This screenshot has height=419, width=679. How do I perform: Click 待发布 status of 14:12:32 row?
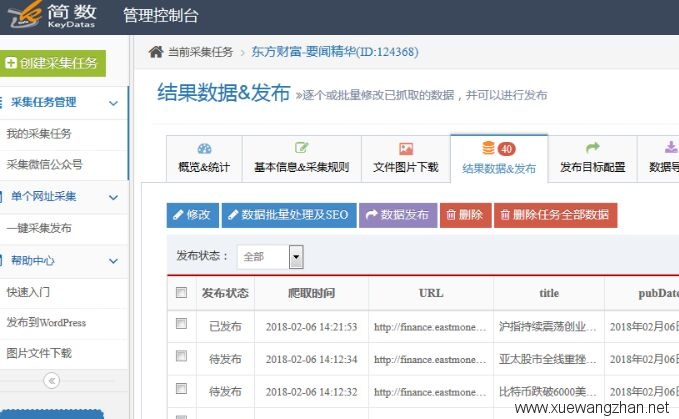click(225, 392)
